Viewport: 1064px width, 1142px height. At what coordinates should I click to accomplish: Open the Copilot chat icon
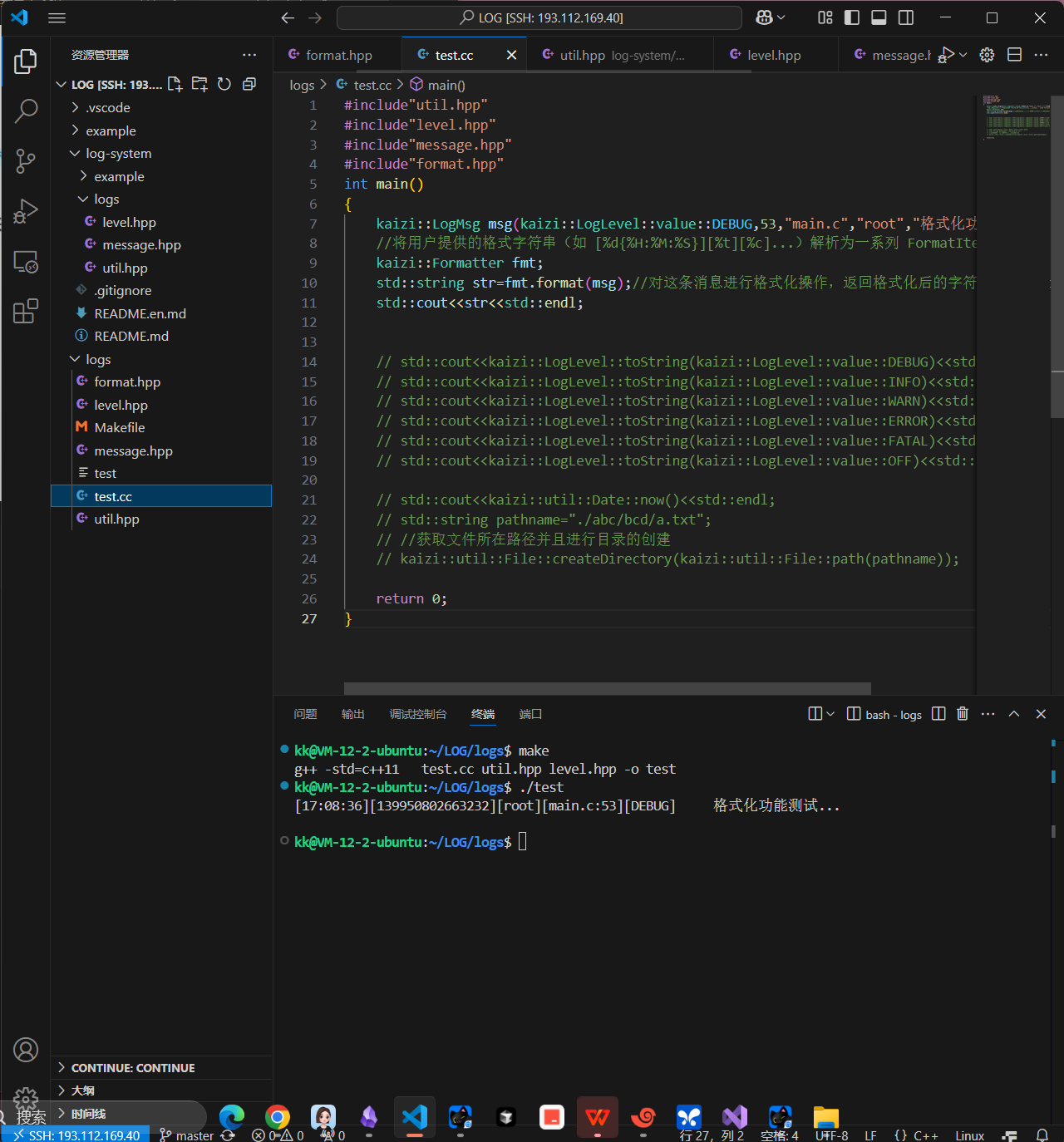764,17
